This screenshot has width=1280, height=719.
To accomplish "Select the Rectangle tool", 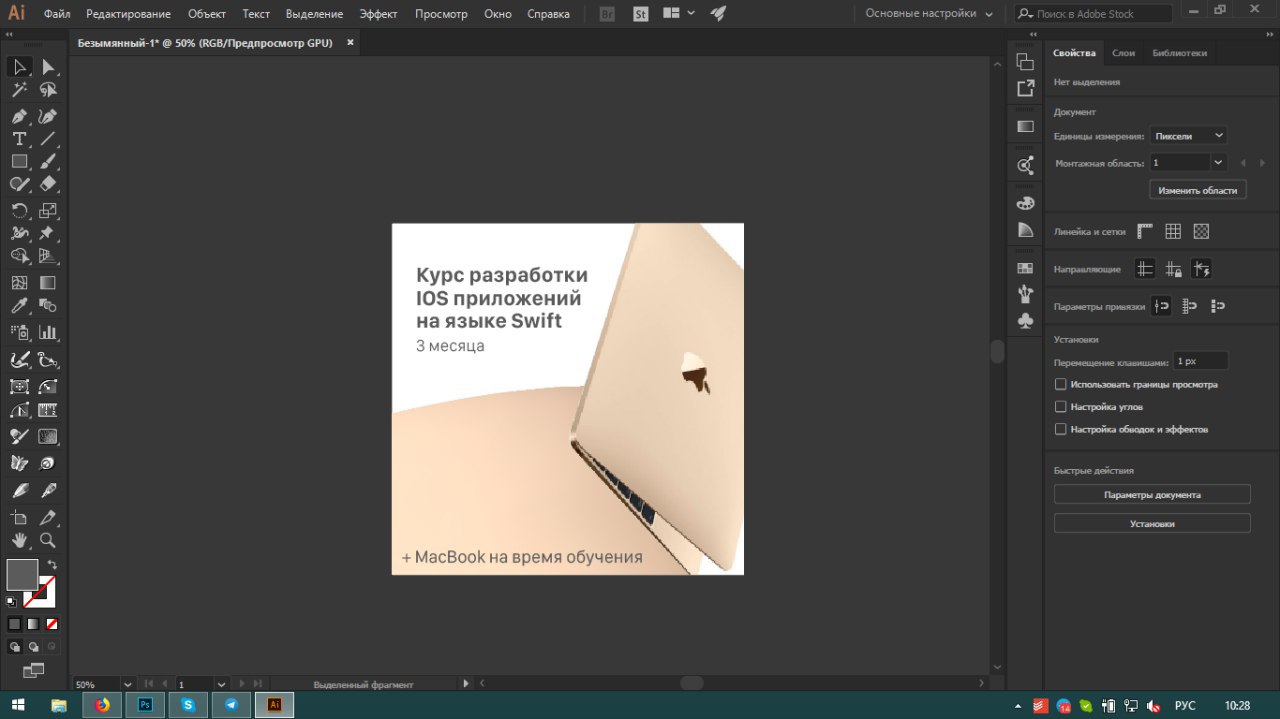I will (19, 162).
